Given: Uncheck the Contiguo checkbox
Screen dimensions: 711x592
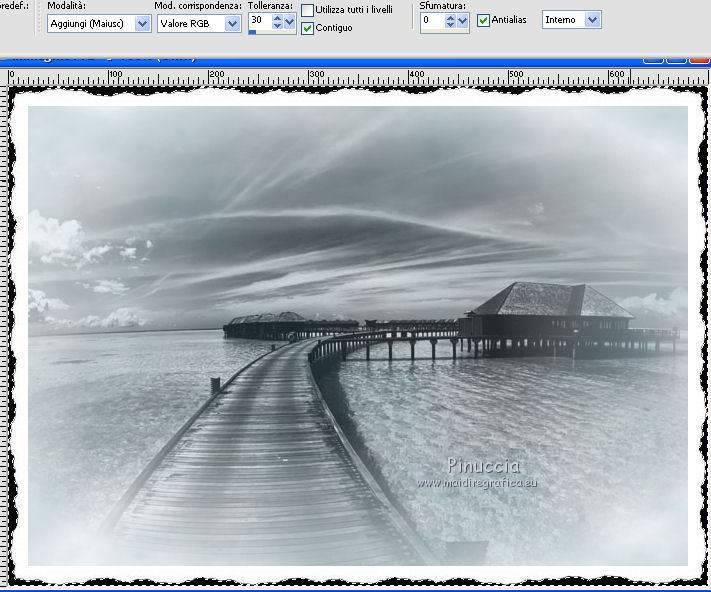Looking at the screenshot, I should [307, 28].
